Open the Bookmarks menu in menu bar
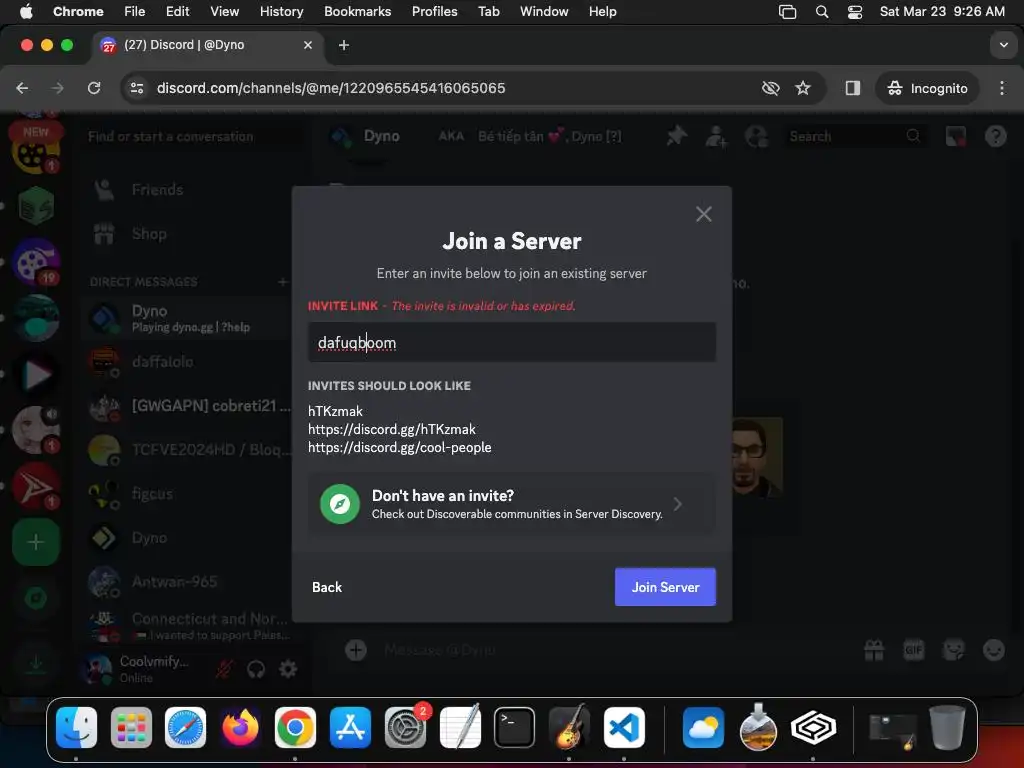This screenshot has height=768, width=1024. point(357,11)
